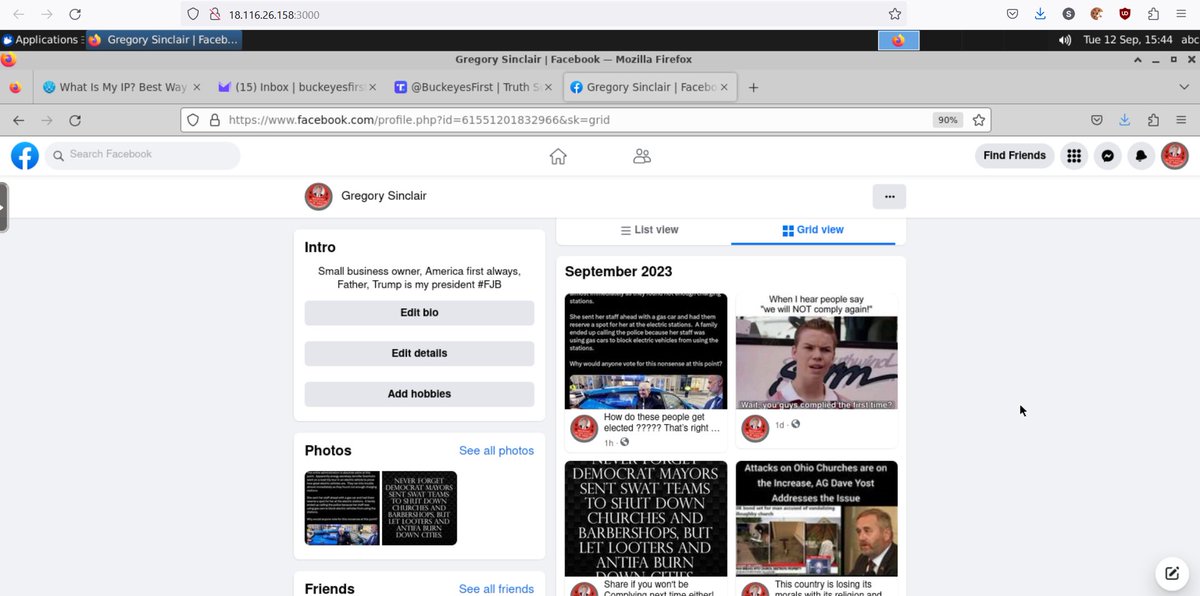Open inner Firefox Extensions puzzle icon
The image size is (1200, 596).
point(1153,120)
